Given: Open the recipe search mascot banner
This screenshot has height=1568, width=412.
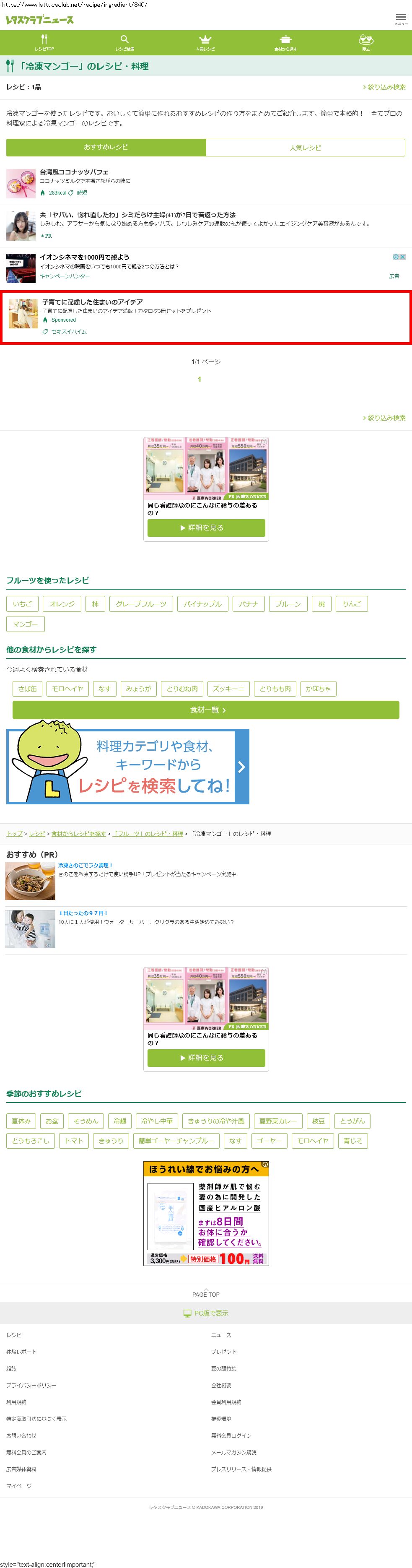Looking at the screenshot, I should pyautogui.click(x=128, y=766).
